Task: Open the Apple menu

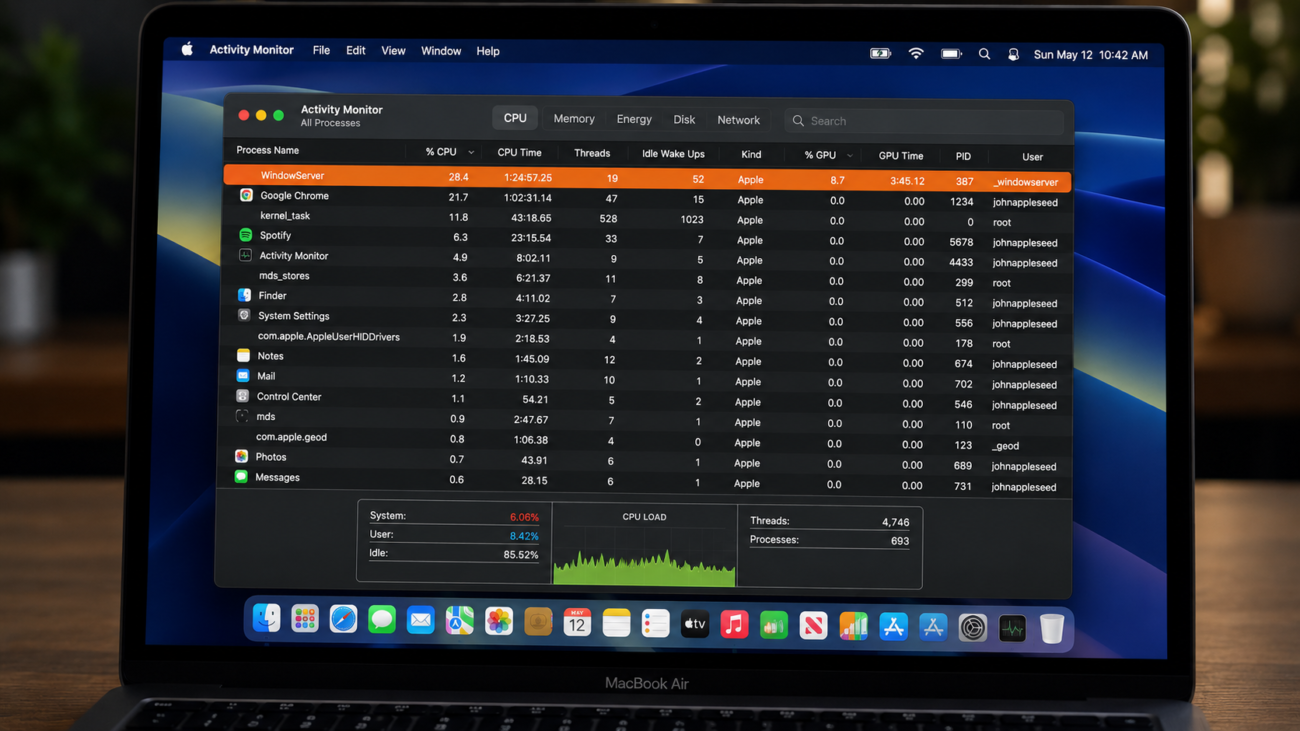Action: coord(187,49)
